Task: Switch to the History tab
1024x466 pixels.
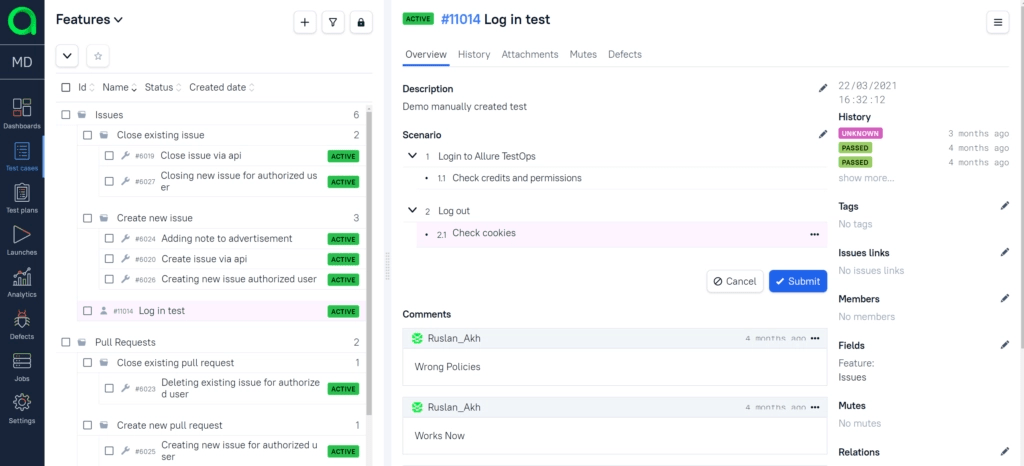Action: click(474, 54)
